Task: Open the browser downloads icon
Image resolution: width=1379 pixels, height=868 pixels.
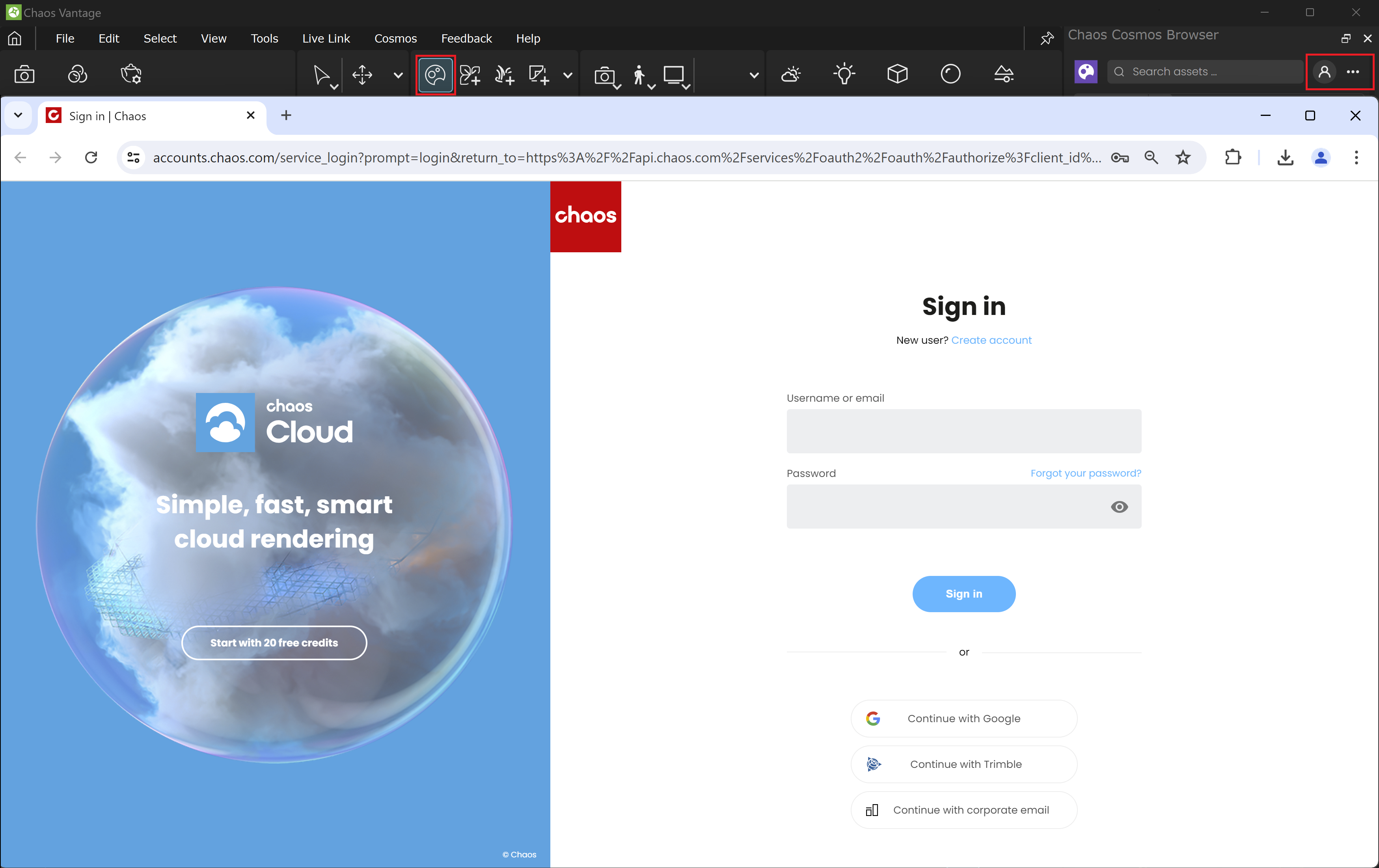Action: pos(1285,157)
